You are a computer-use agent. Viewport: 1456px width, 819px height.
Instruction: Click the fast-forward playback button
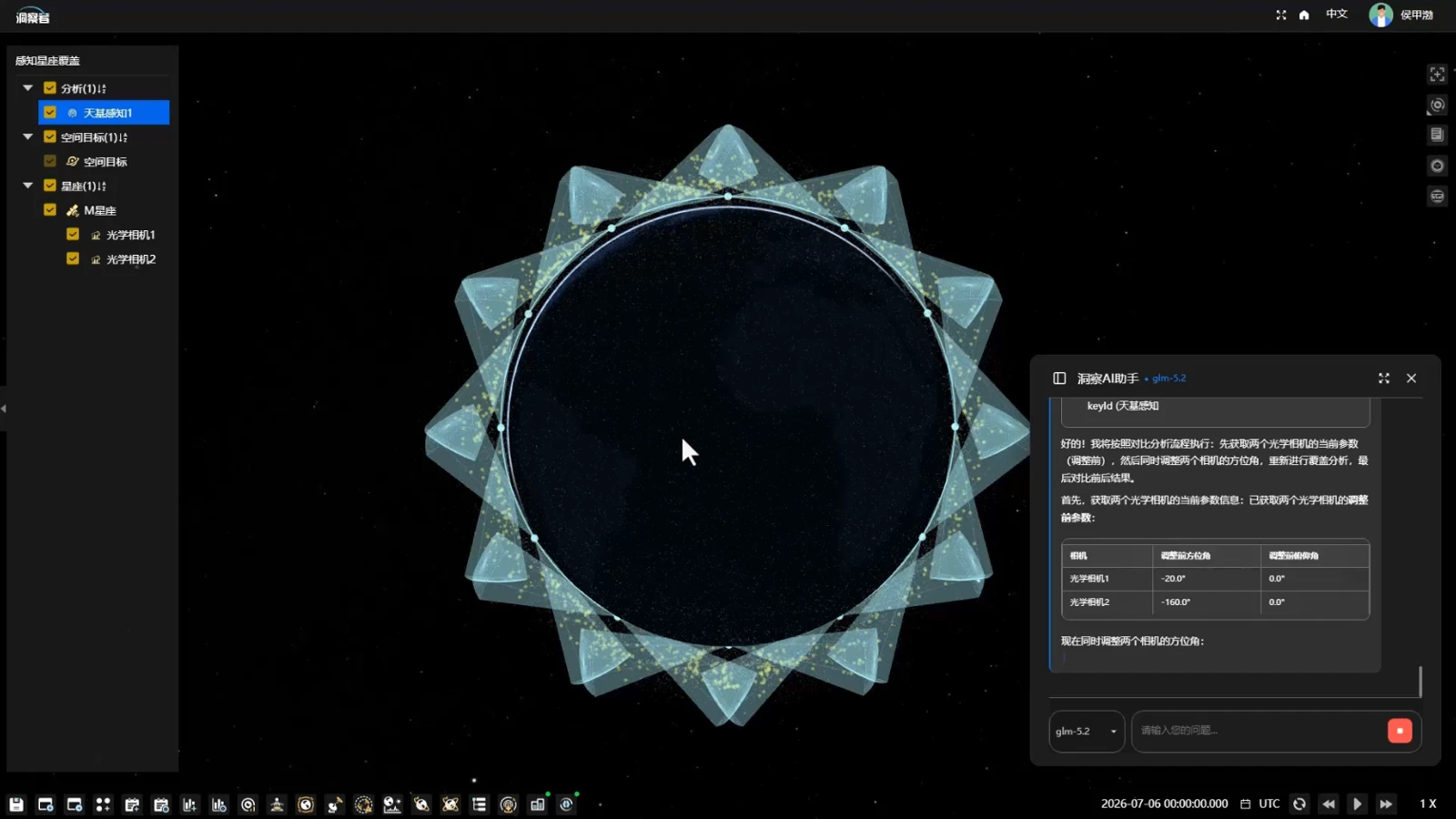1385,804
